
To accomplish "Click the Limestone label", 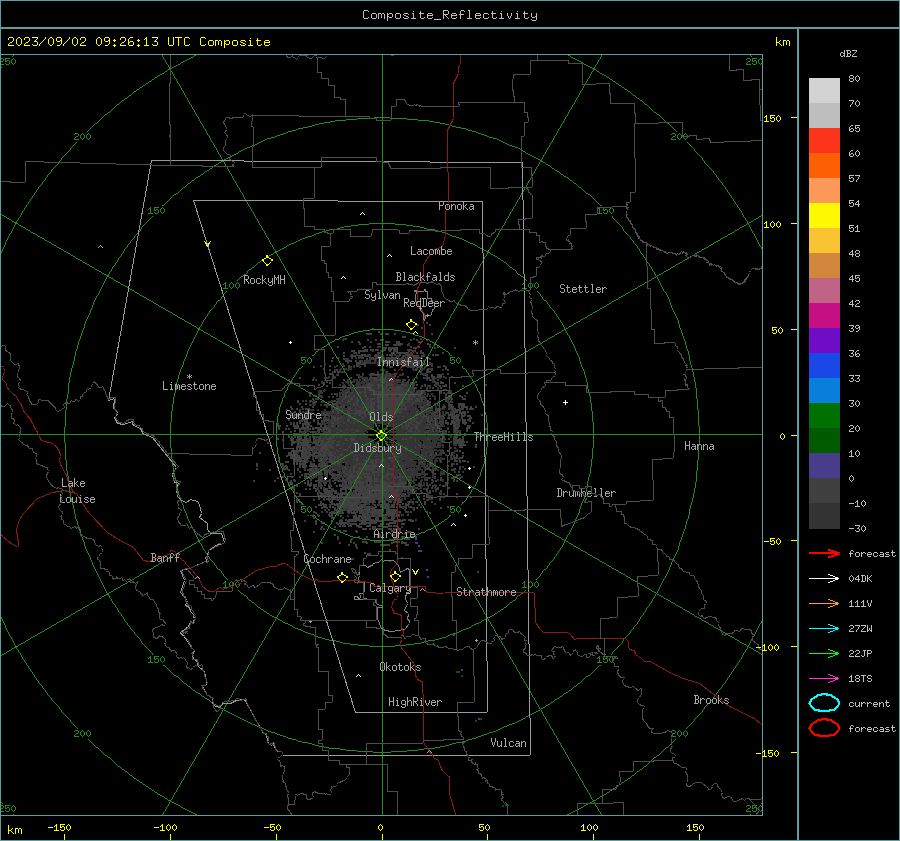I will tap(189, 386).
